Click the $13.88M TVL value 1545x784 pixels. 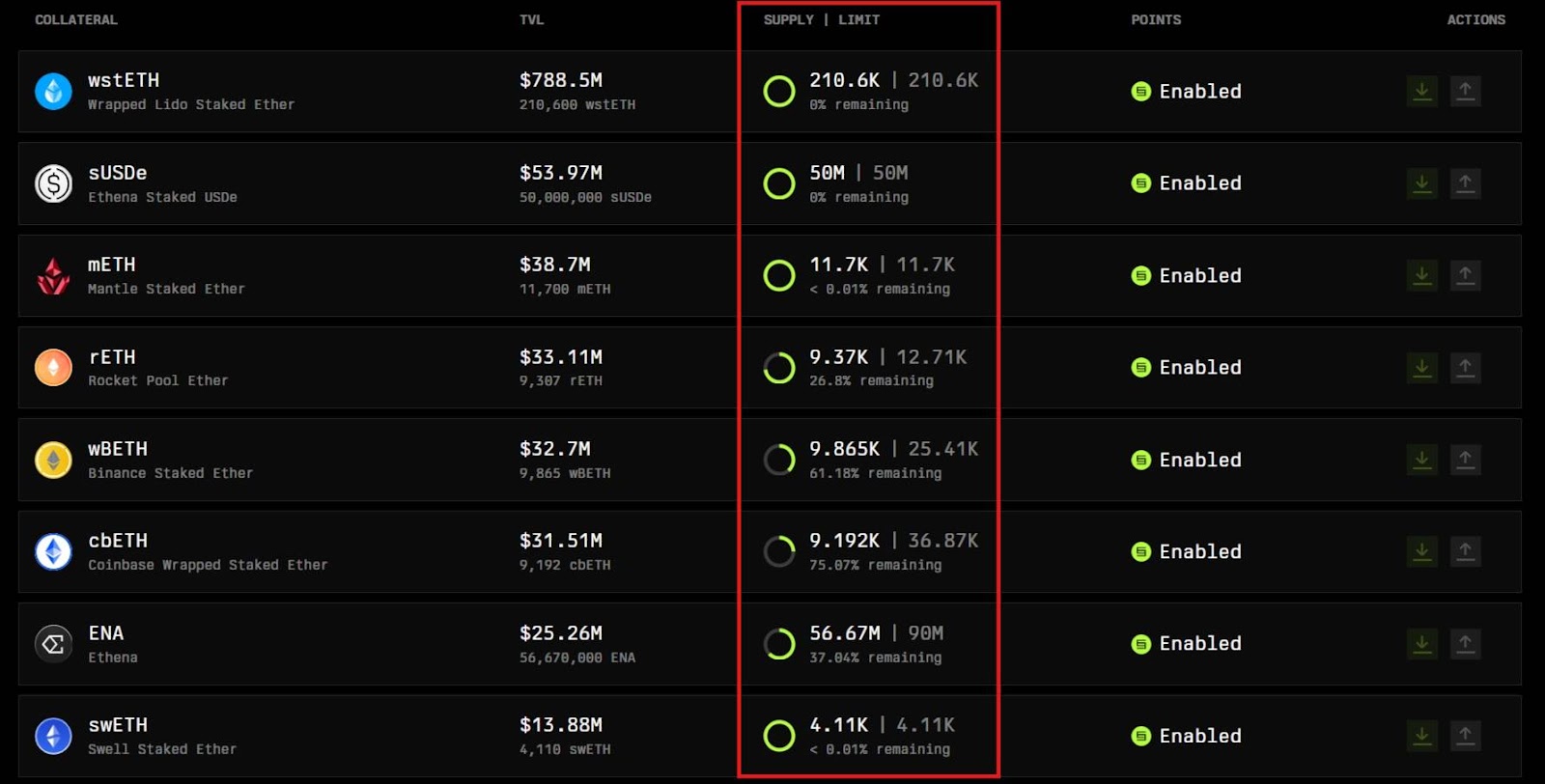click(x=561, y=725)
